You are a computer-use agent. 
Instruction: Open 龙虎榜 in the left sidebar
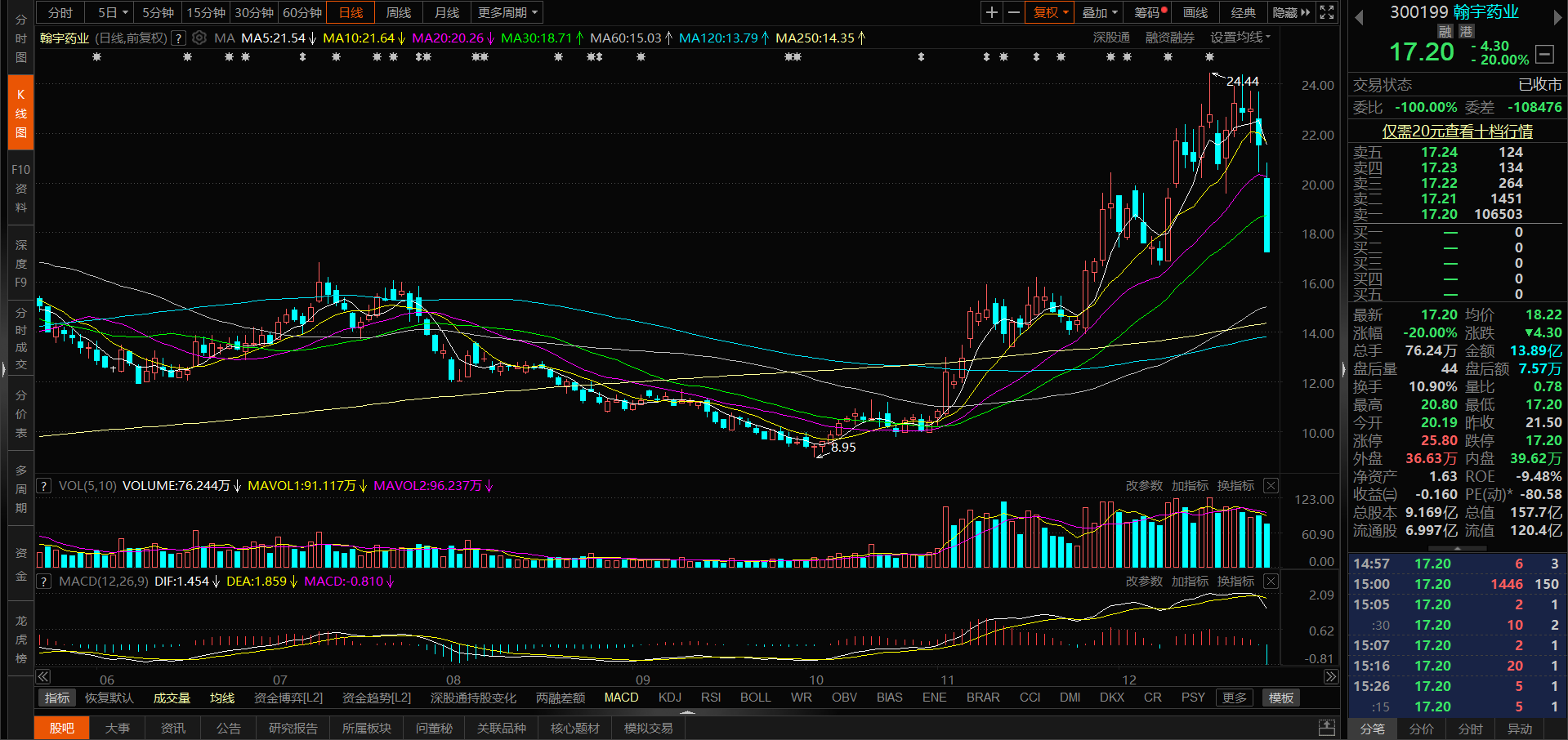click(x=21, y=640)
